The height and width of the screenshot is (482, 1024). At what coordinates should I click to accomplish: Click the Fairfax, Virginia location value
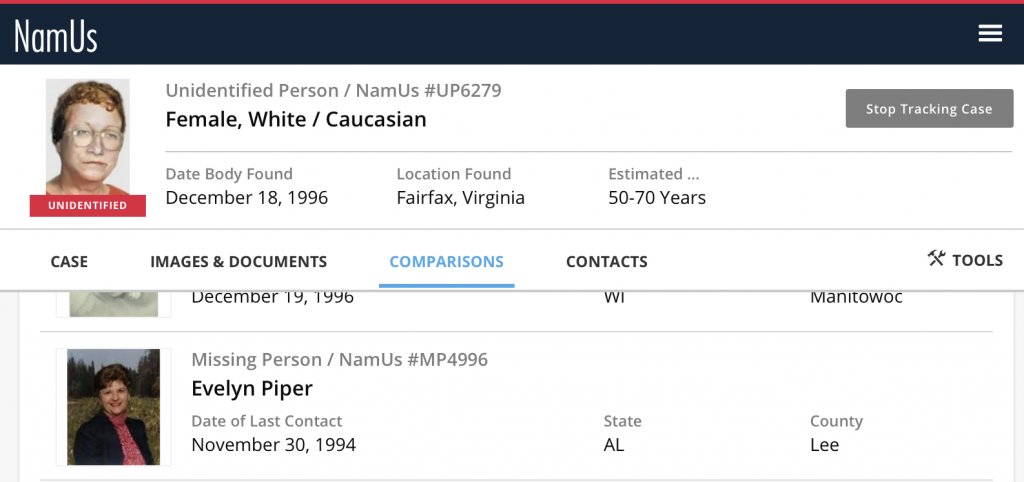coord(460,198)
